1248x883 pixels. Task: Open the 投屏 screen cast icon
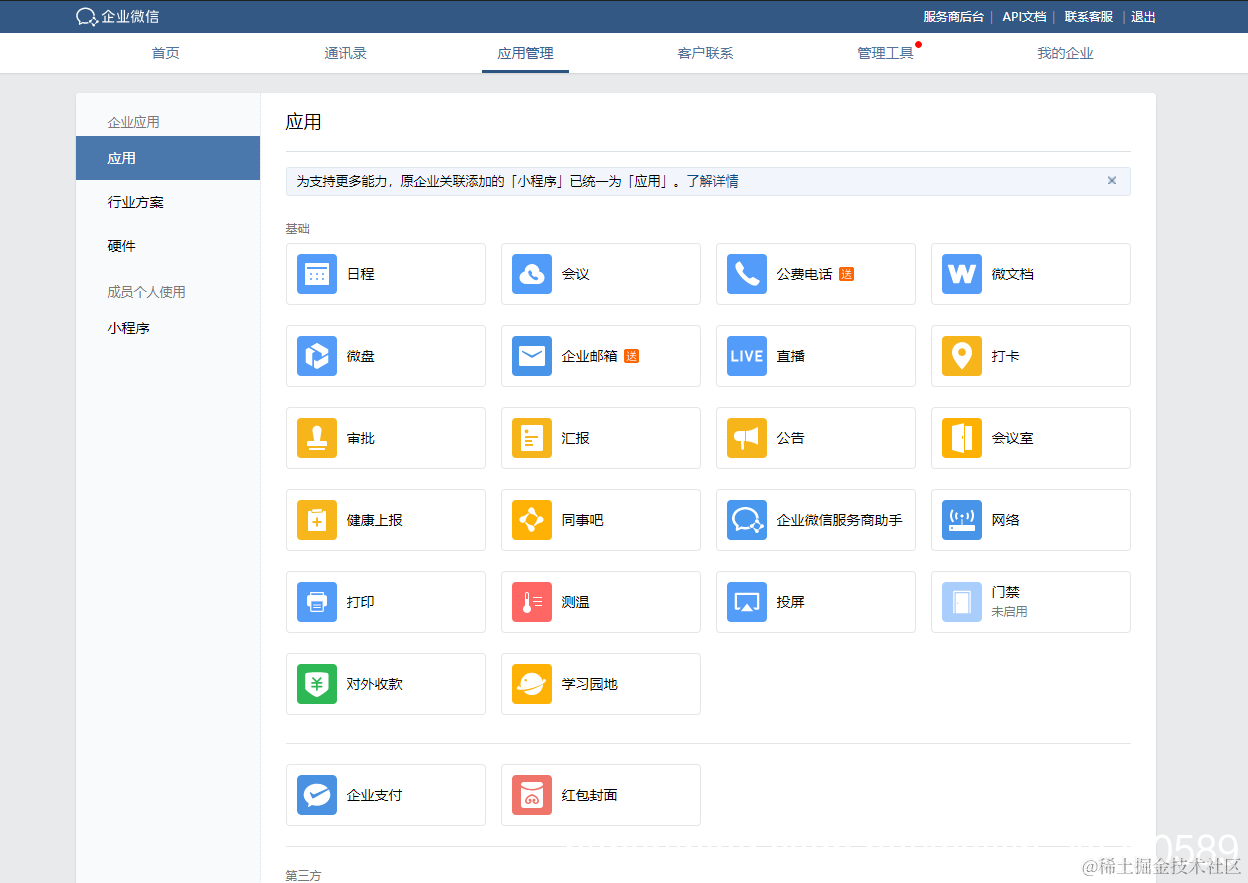pyautogui.click(x=747, y=602)
